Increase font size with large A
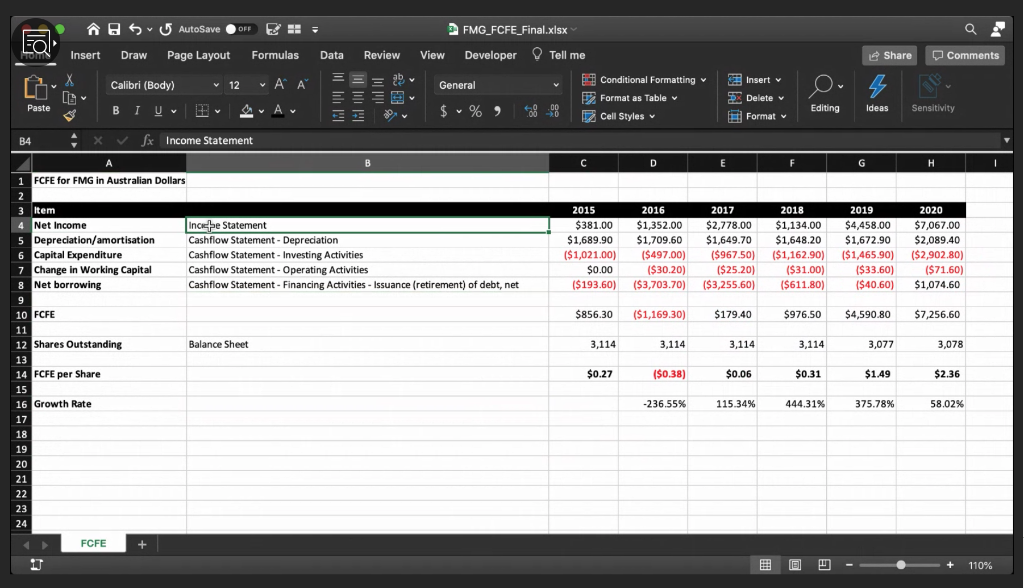Screen dimensions: 1024x588 click(280, 84)
